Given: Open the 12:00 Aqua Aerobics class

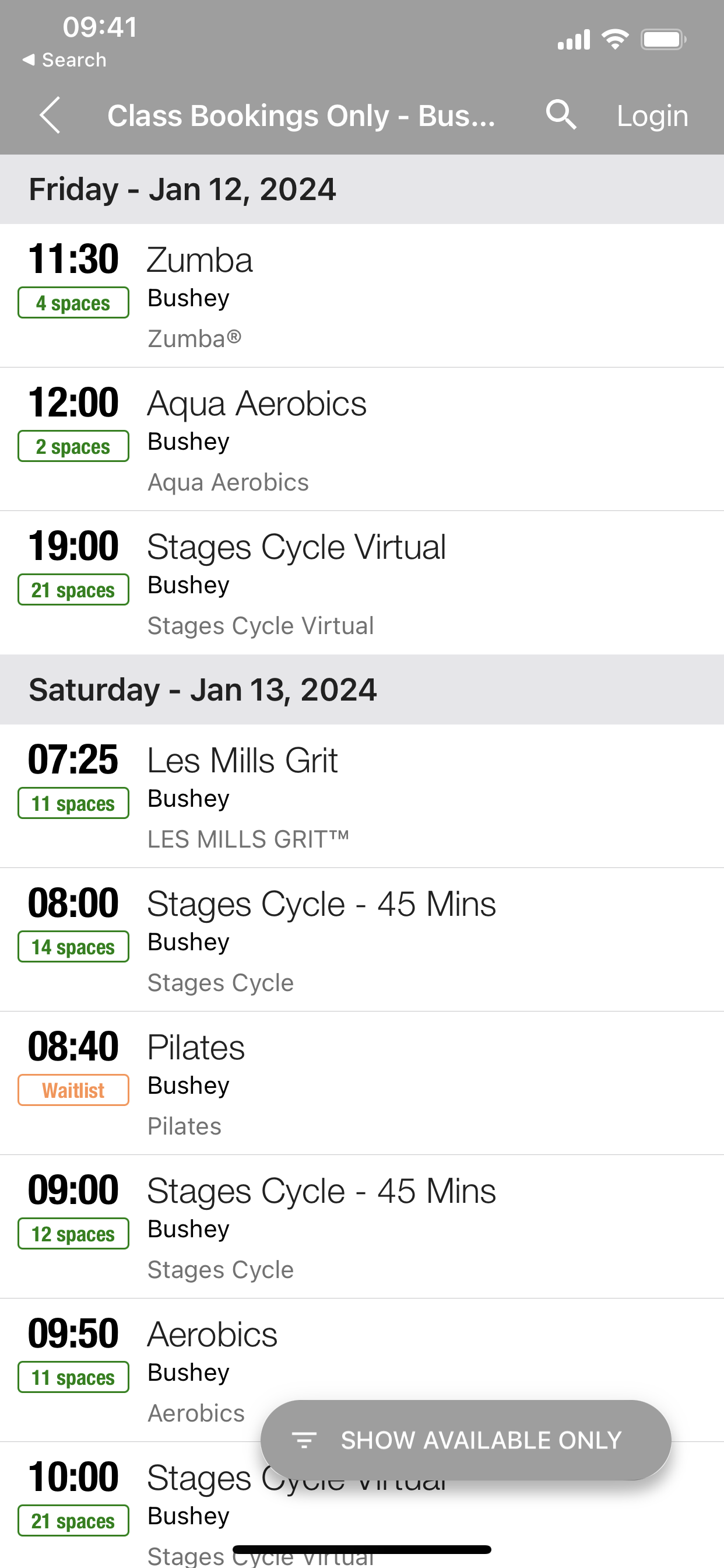Looking at the screenshot, I should point(362,439).
